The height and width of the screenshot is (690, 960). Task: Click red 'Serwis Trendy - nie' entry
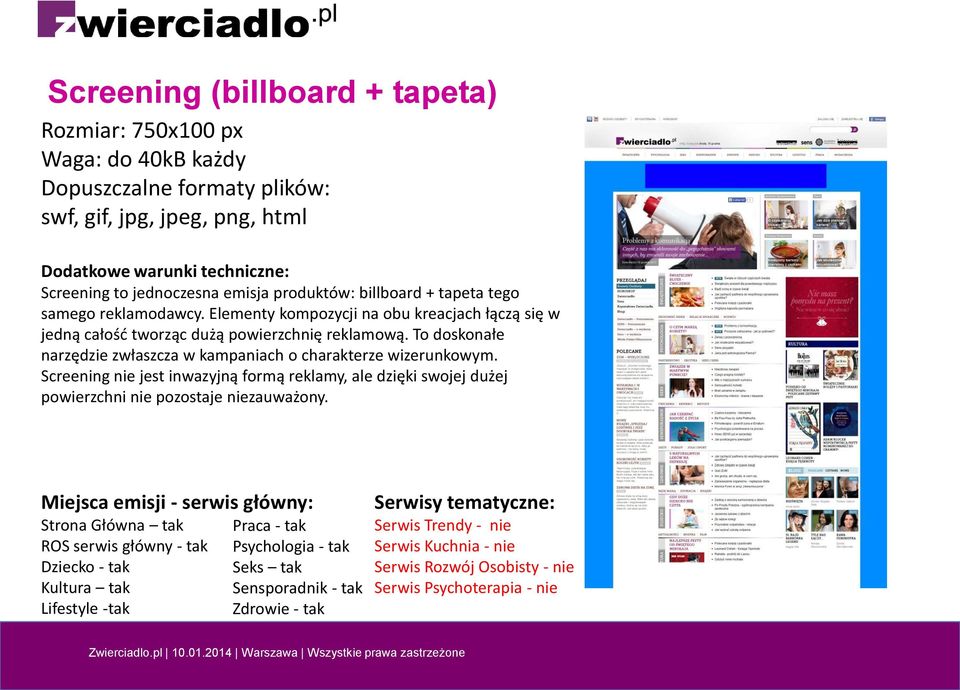(x=443, y=525)
